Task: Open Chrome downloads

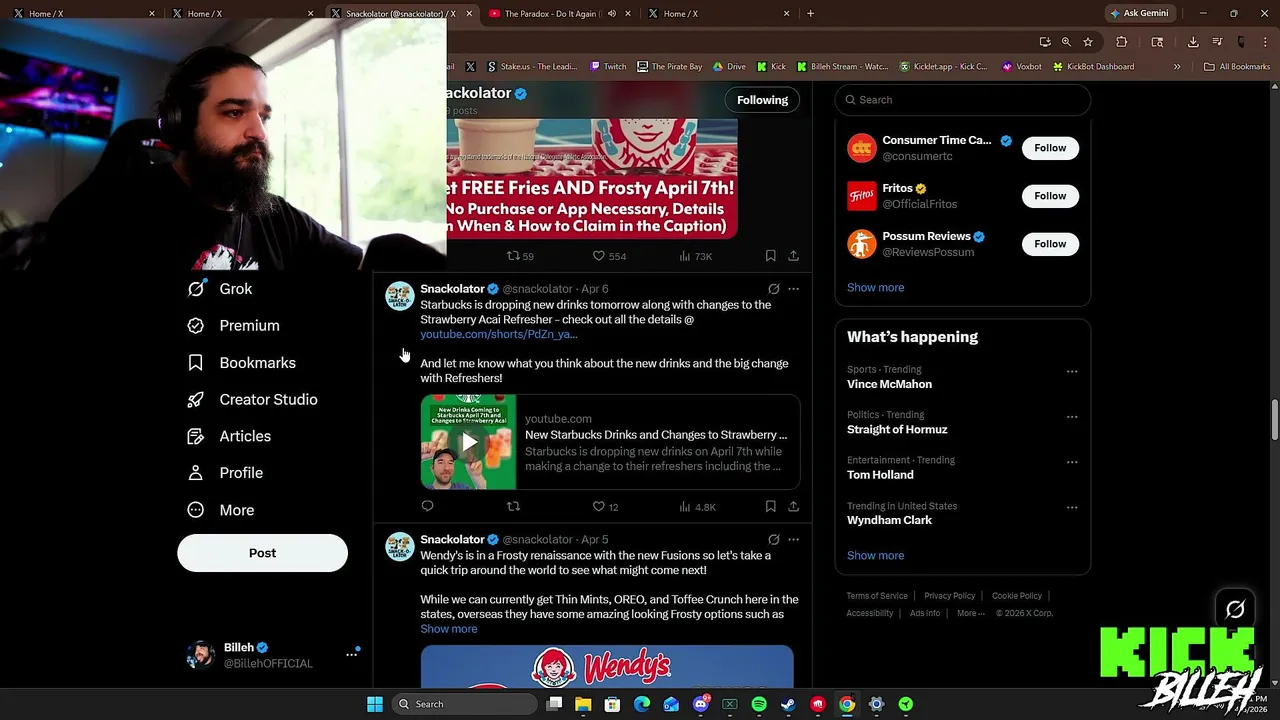Action: (1193, 42)
